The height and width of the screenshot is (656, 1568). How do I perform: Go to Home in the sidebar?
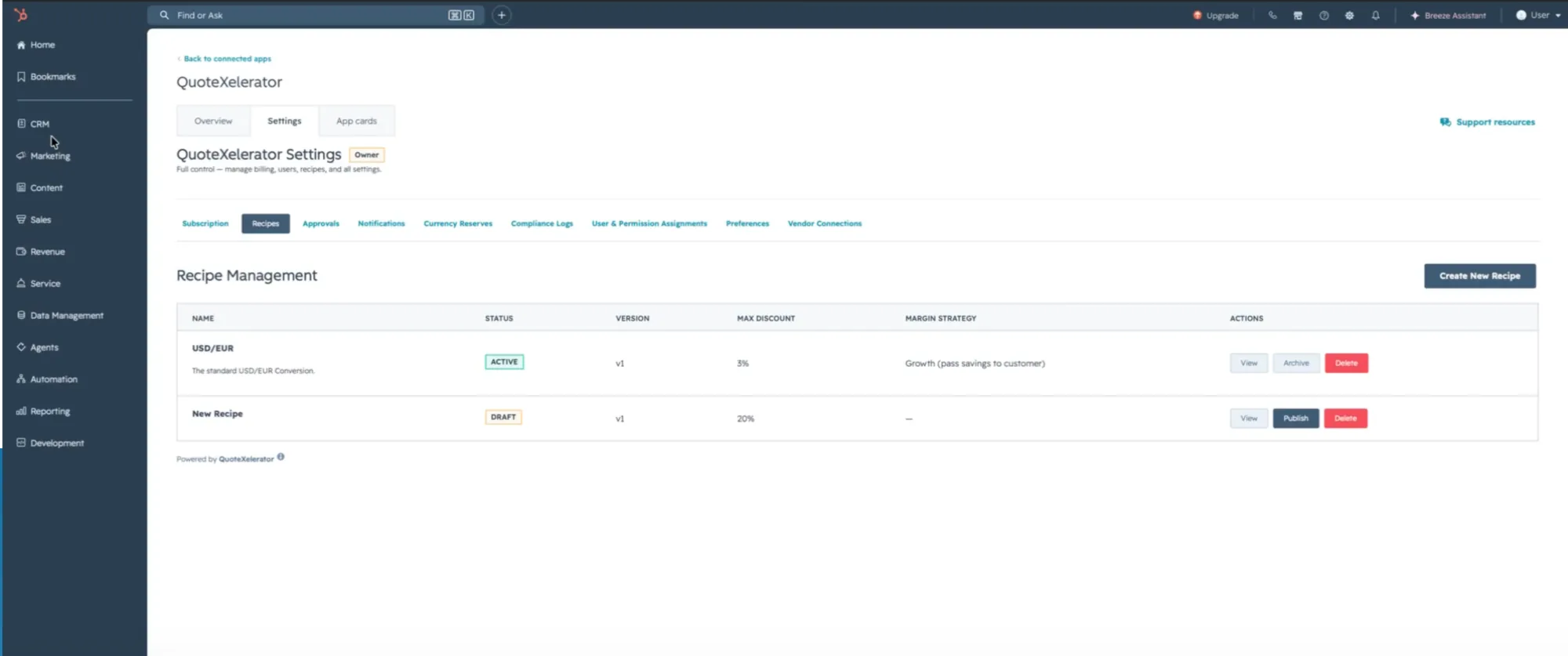(36, 45)
